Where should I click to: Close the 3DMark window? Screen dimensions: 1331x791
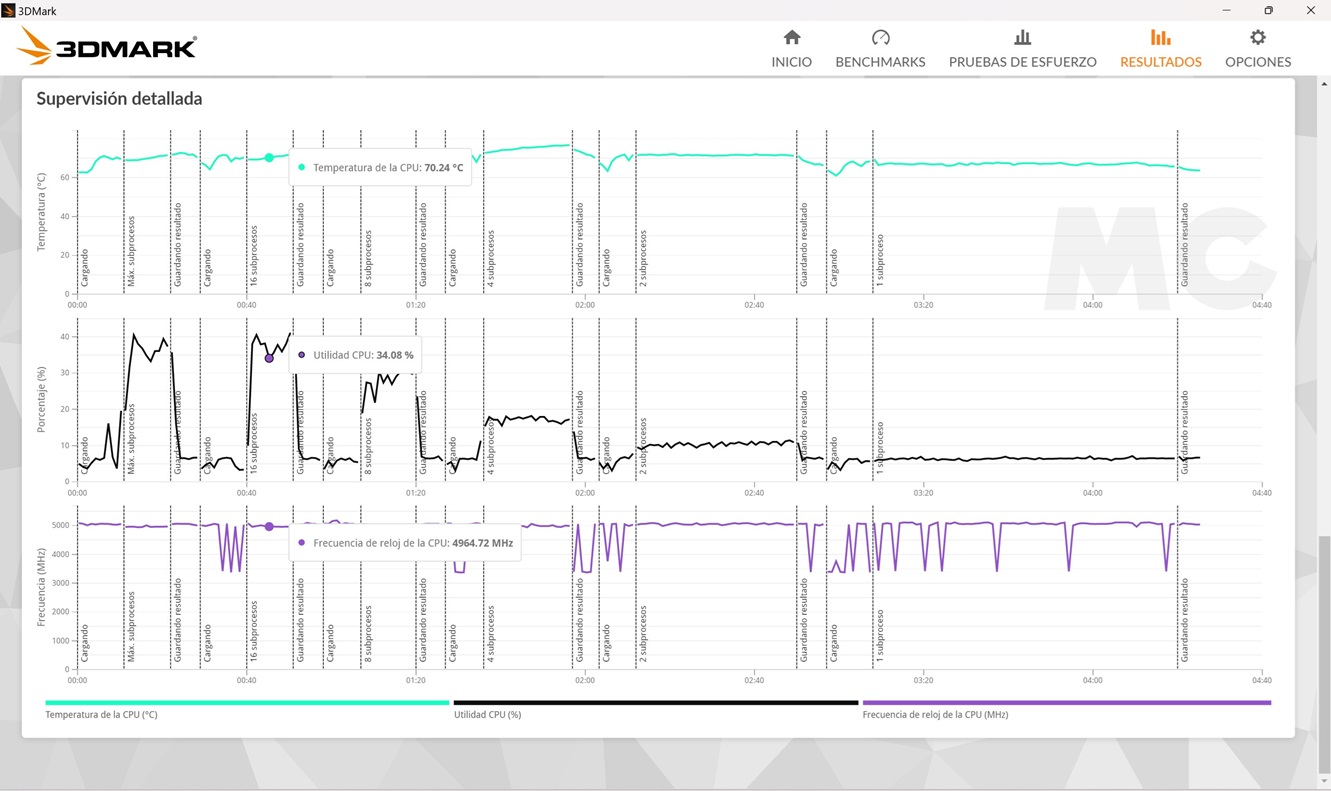(1310, 11)
